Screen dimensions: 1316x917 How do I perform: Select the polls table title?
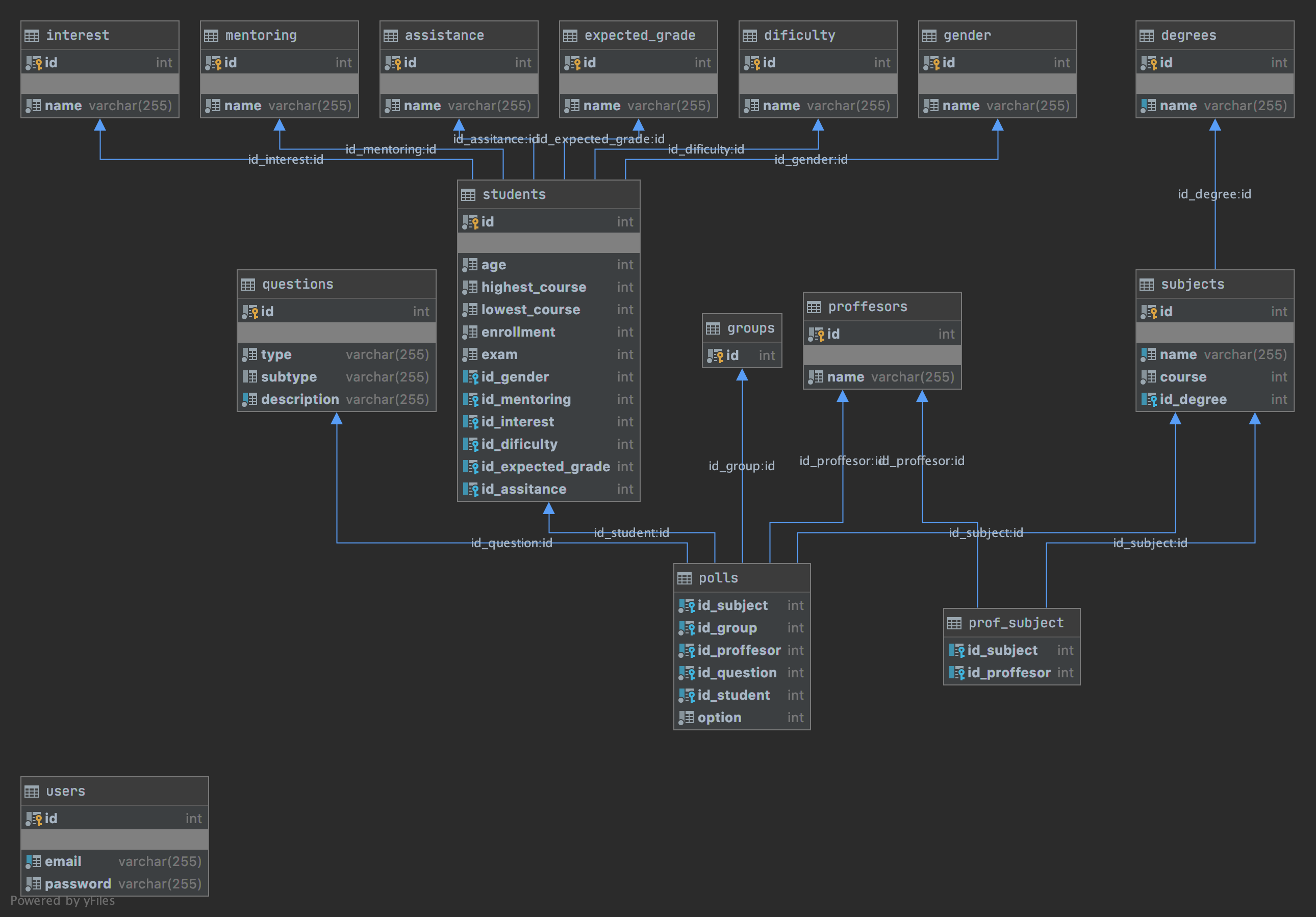click(x=718, y=578)
